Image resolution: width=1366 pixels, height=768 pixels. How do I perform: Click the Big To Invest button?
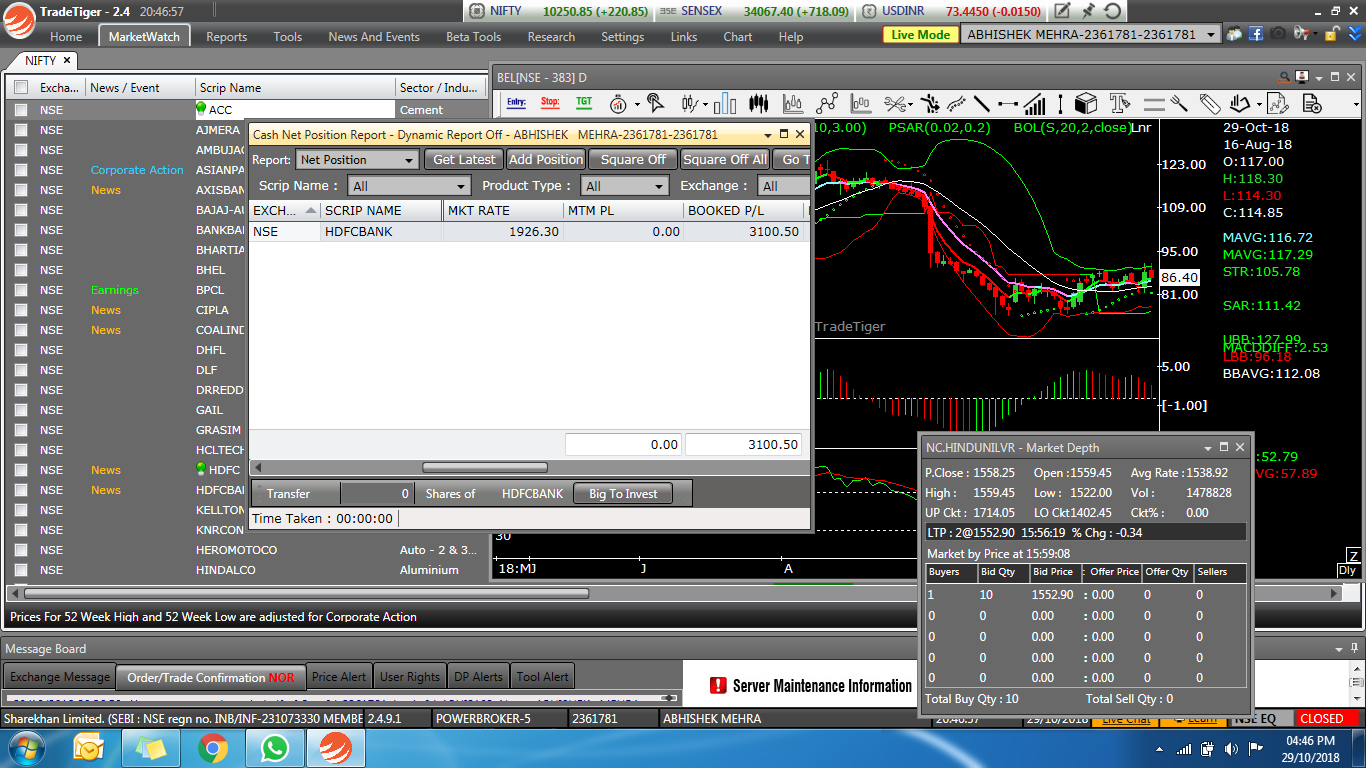623,494
